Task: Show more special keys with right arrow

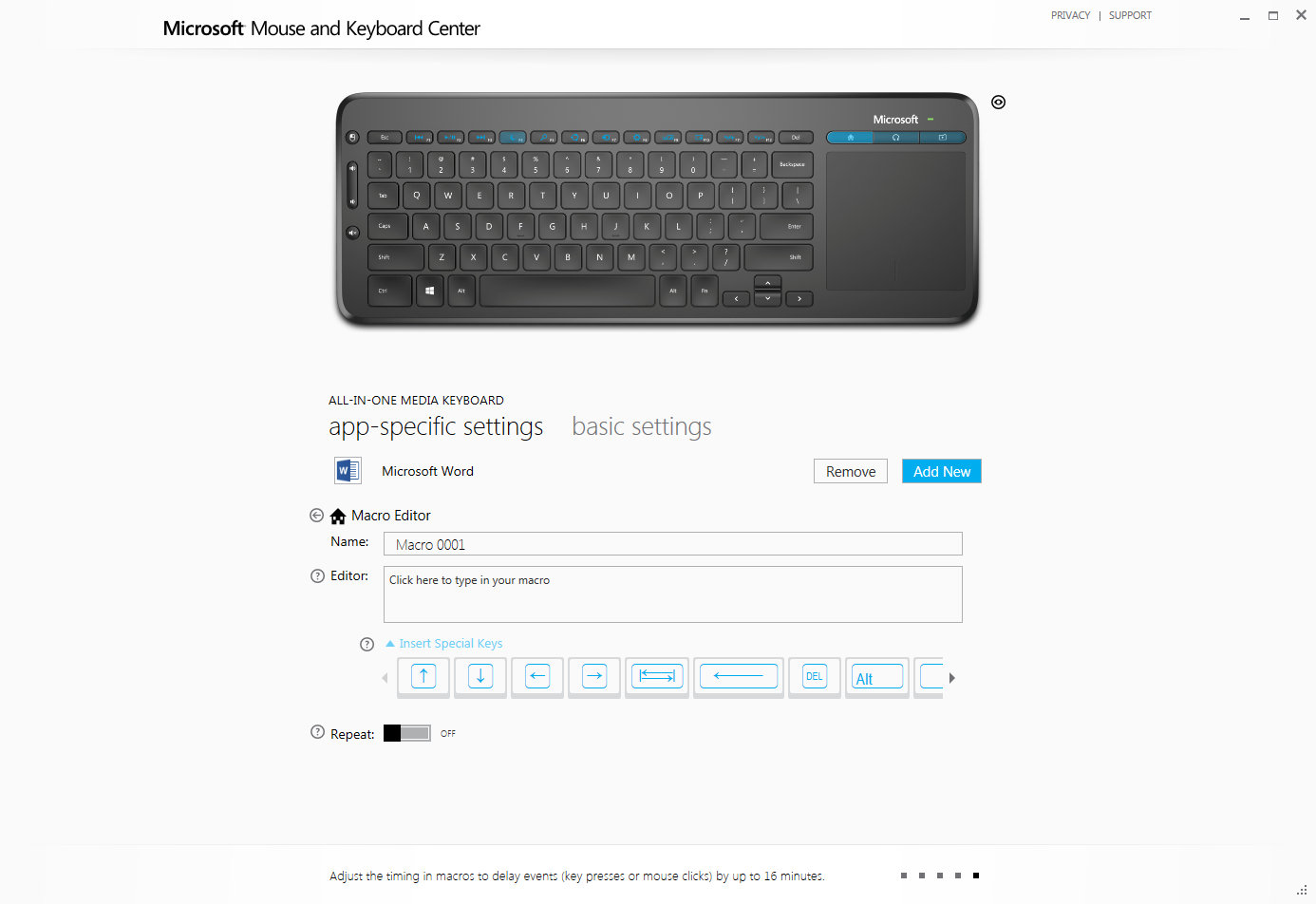Action: (x=952, y=678)
